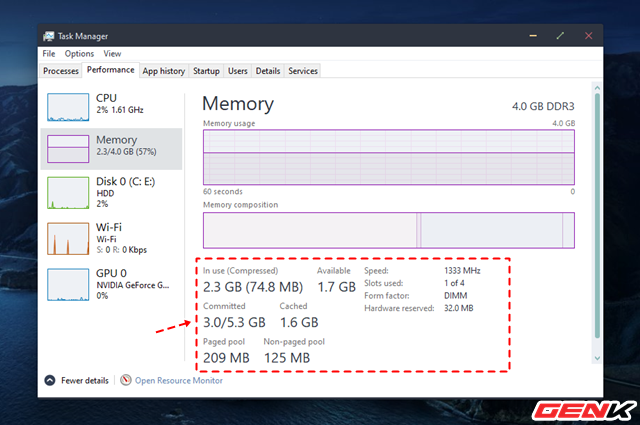Open GPU 0 NVIDIA GeForce view
Screen dimensions: 640x425
click(67, 283)
